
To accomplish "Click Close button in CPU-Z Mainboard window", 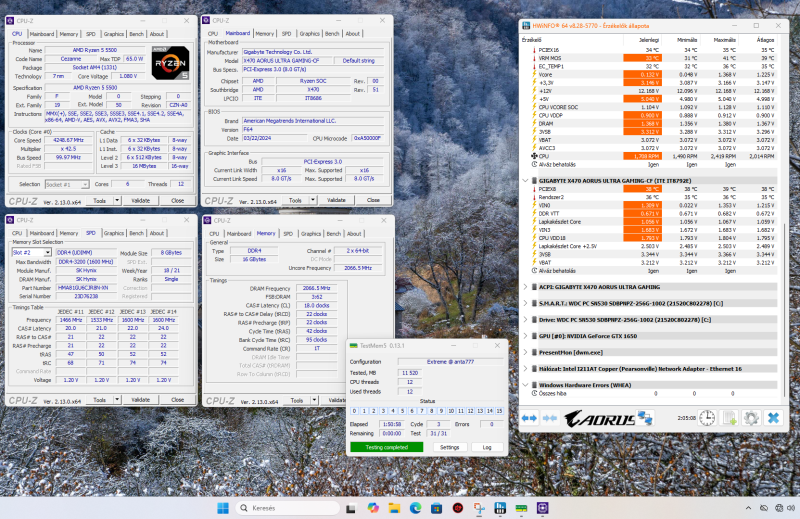I will click(373, 200).
